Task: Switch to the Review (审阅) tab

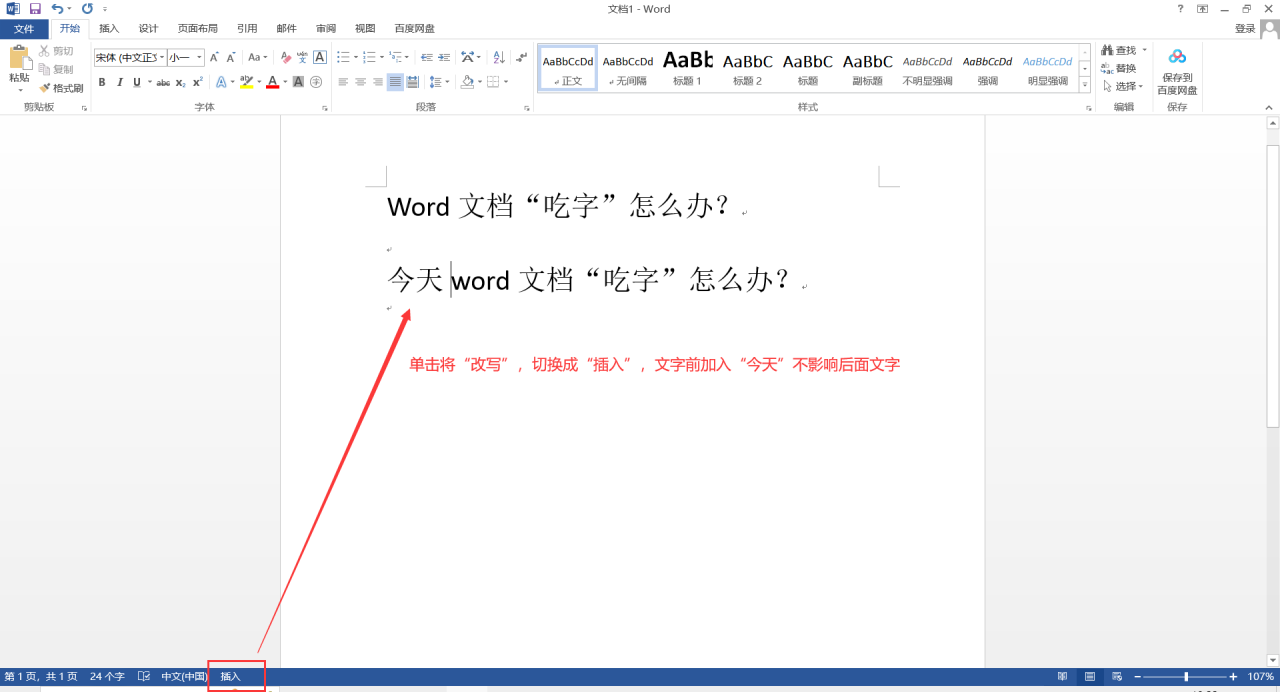Action: tap(326, 29)
